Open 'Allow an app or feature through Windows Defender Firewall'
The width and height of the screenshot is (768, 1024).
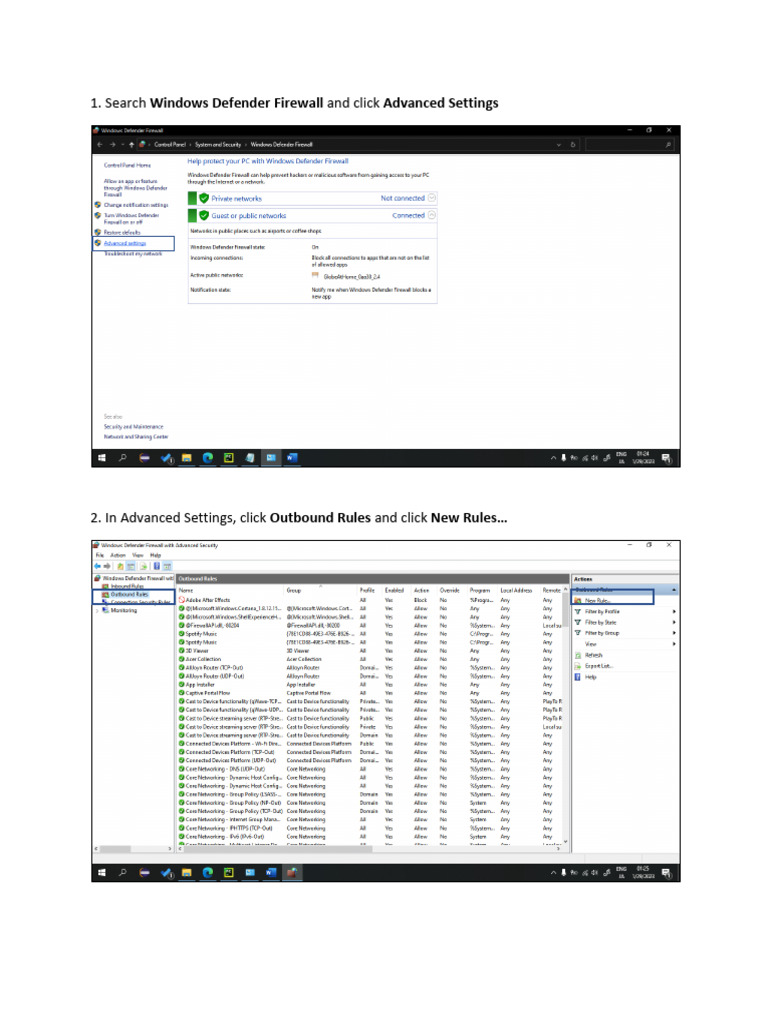[135, 187]
